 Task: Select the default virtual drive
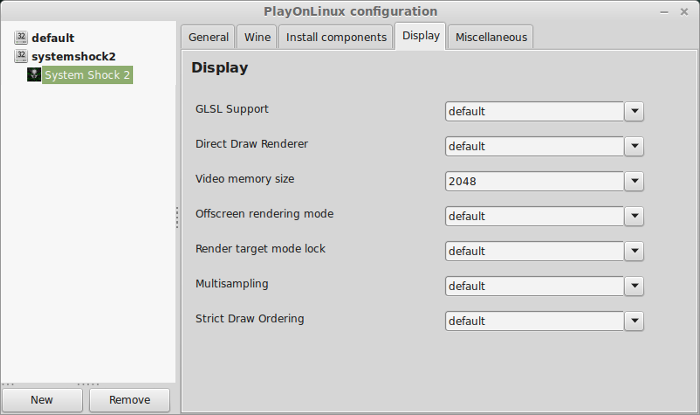click(53, 38)
